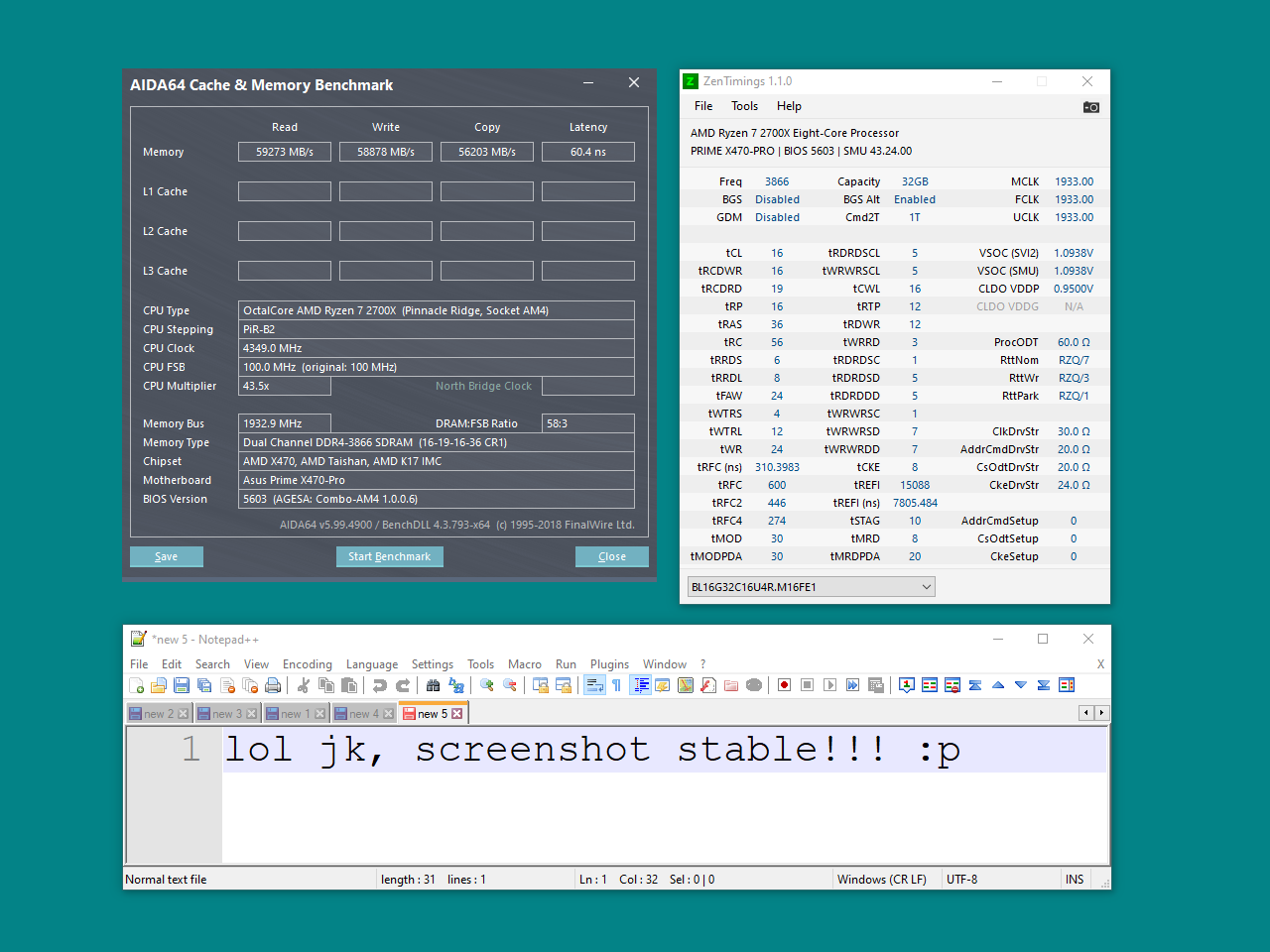This screenshot has height=952, width=1270.
Task: Click Save recorded macro icon
Action: click(x=876, y=685)
